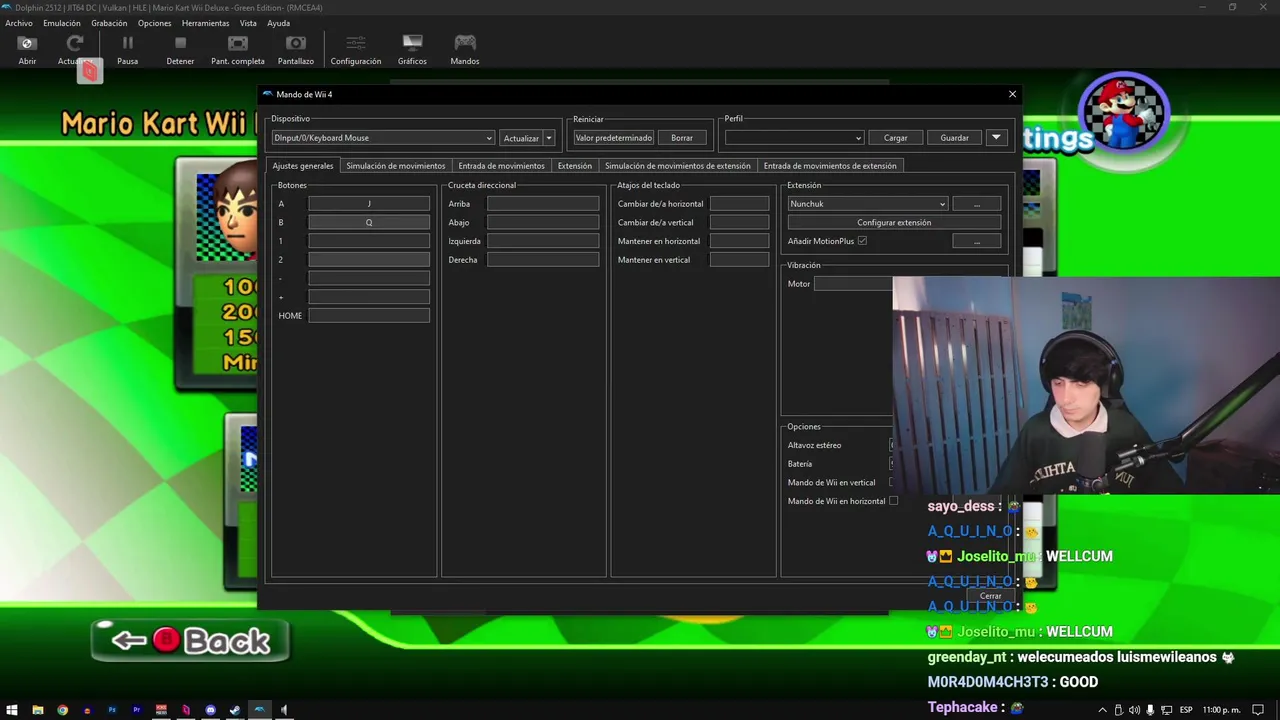This screenshot has height=720, width=1280.
Task: Launch Chrome from the taskbar
Action: (62, 710)
